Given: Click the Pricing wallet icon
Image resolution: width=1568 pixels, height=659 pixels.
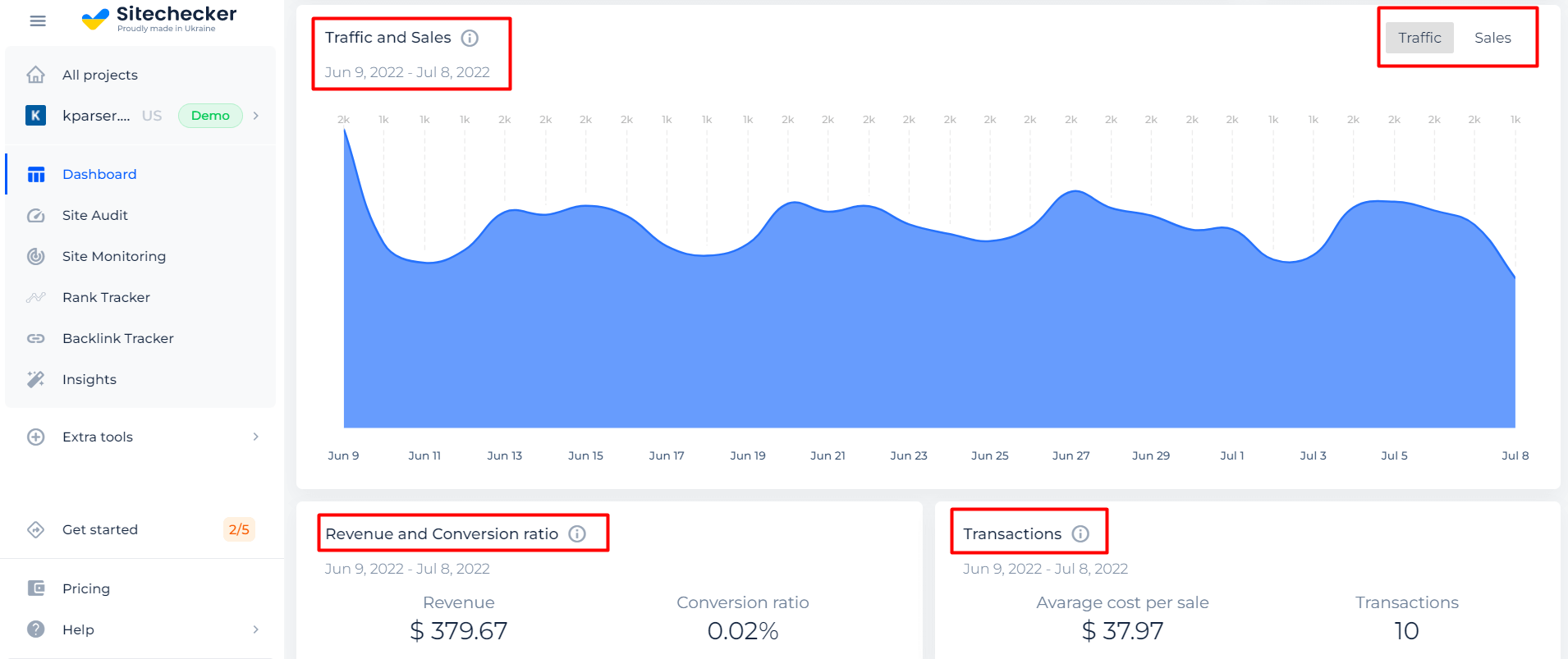Looking at the screenshot, I should pyautogui.click(x=36, y=588).
